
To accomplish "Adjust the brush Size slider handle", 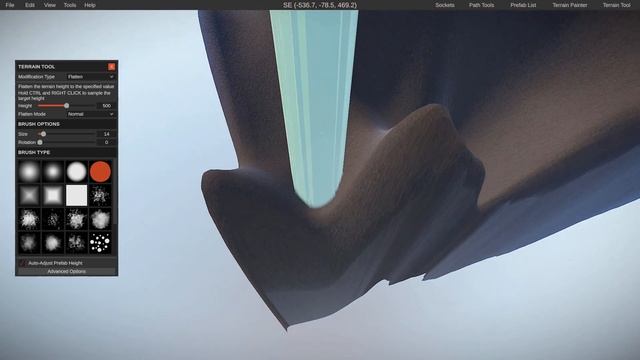I will pyautogui.click(x=43, y=134).
